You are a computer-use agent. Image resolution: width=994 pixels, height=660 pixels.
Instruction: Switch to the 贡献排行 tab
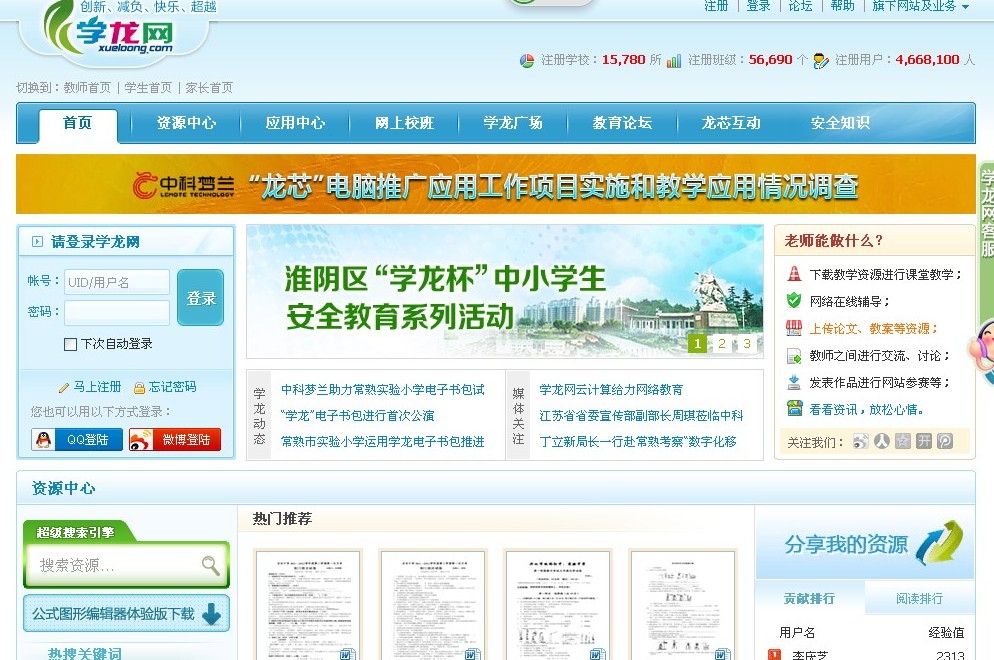[810, 598]
